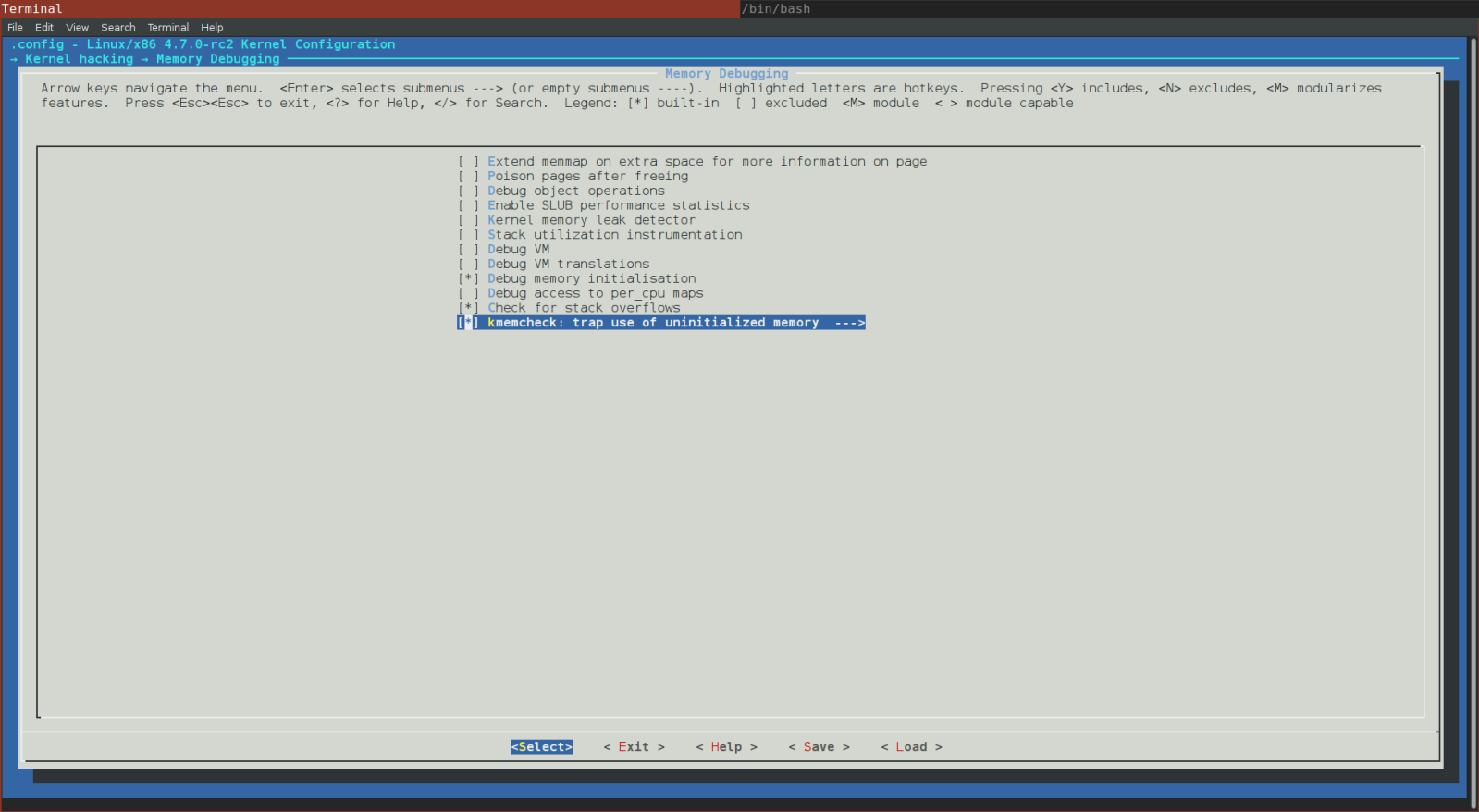Toggle 'Debug object operations' checkbox
This screenshot has height=812, width=1479.
[x=468, y=191]
